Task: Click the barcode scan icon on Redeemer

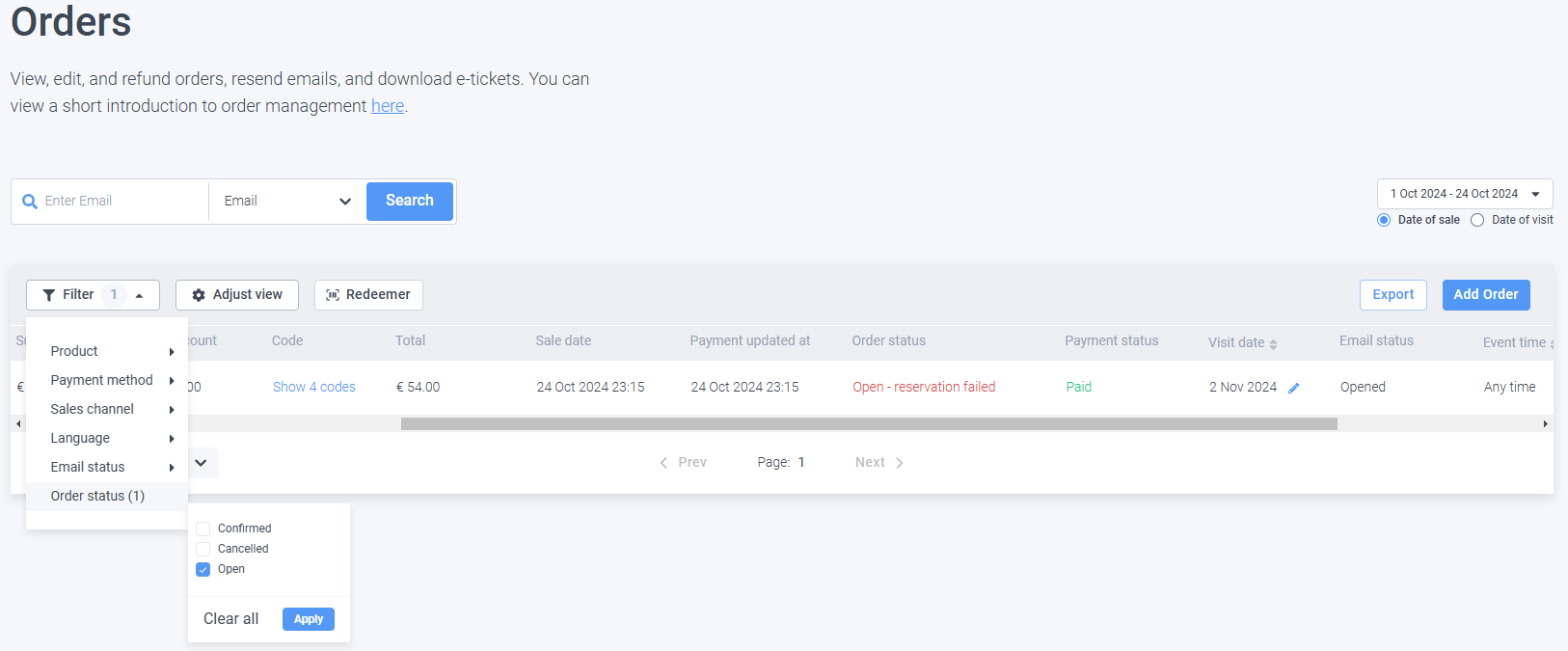Action: (333, 295)
